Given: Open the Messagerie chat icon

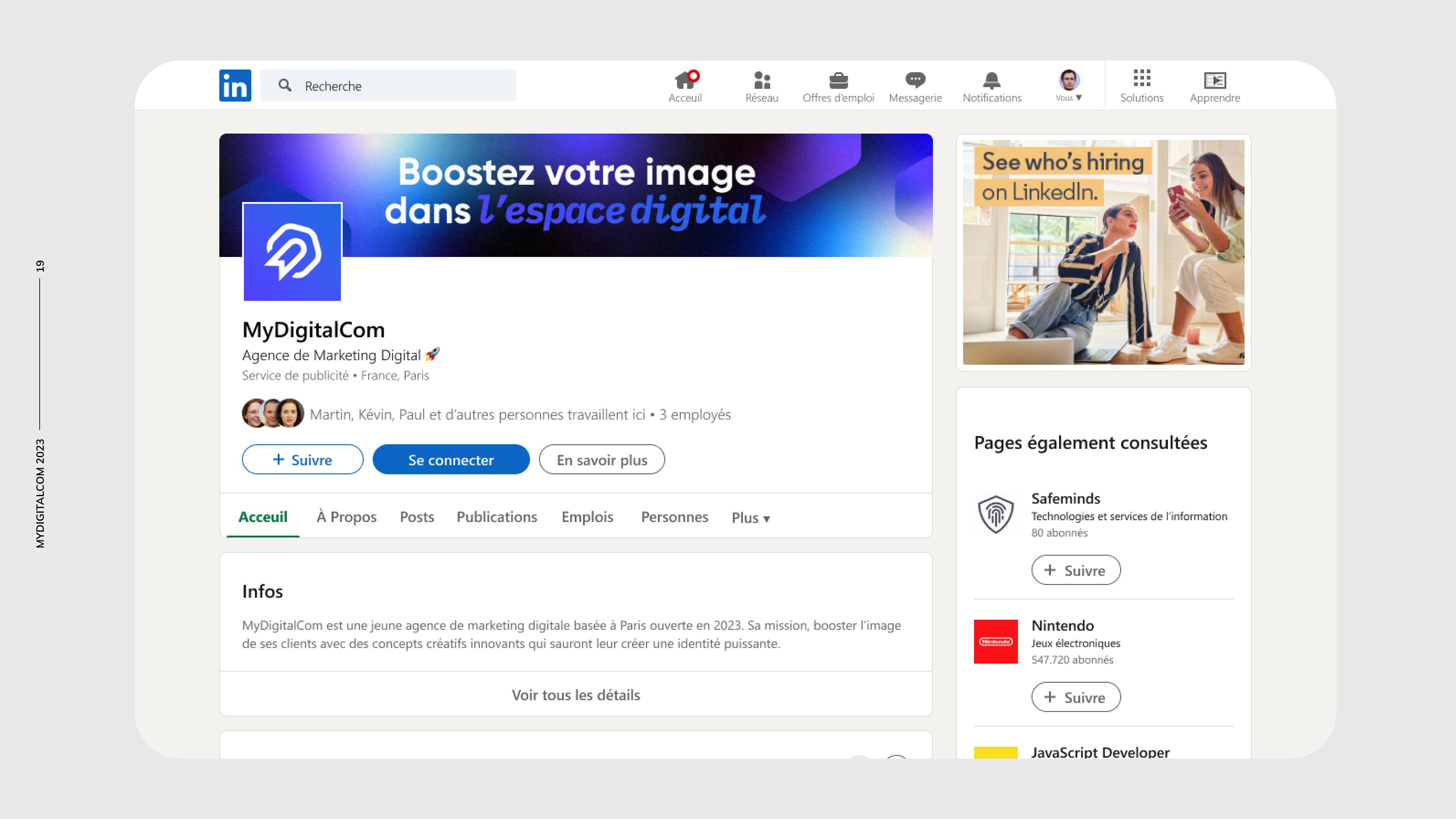Looking at the screenshot, I should tap(915, 80).
